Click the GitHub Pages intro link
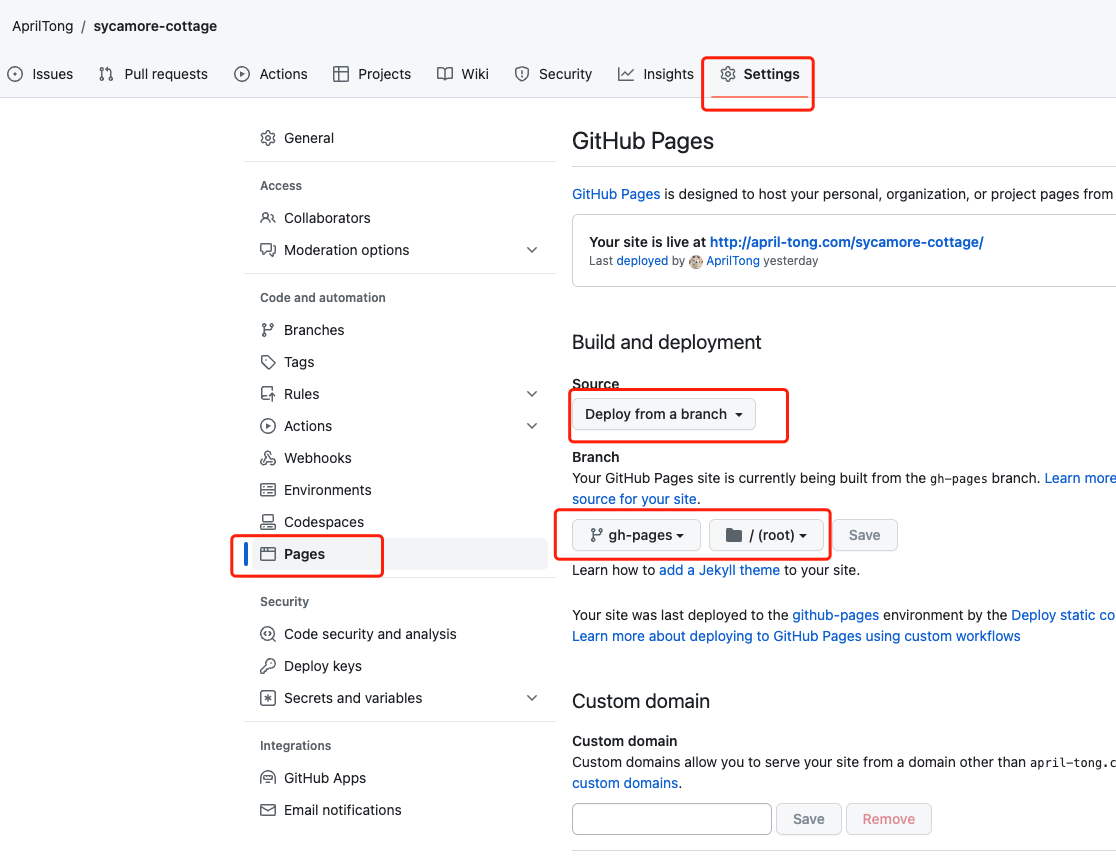 coord(616,194)
